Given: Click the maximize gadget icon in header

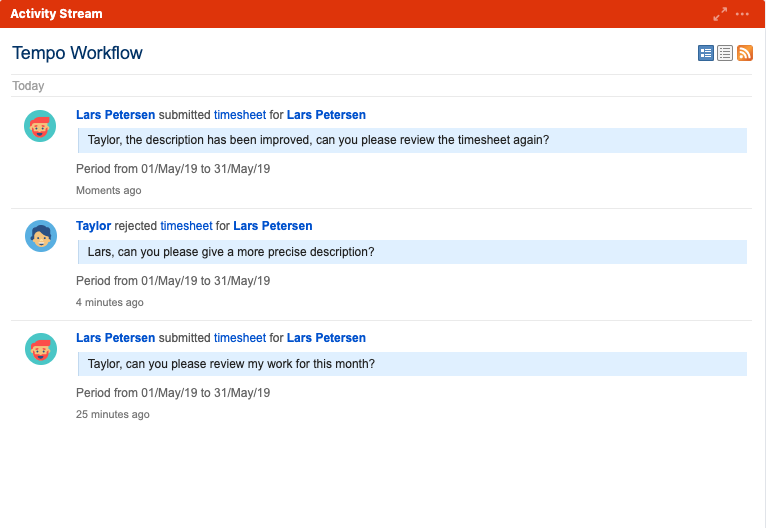Looking at the screenshot, I should click(720, 14).
